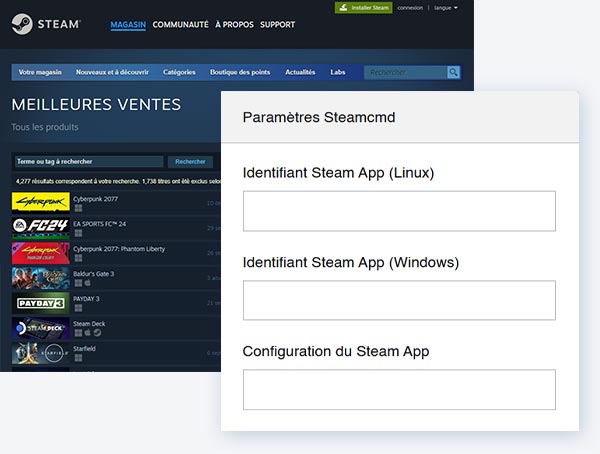The height and width of the screenshot is (454, 600).
Task: Focus the Configuration du Steam App field
Action: tap(399, 389)
